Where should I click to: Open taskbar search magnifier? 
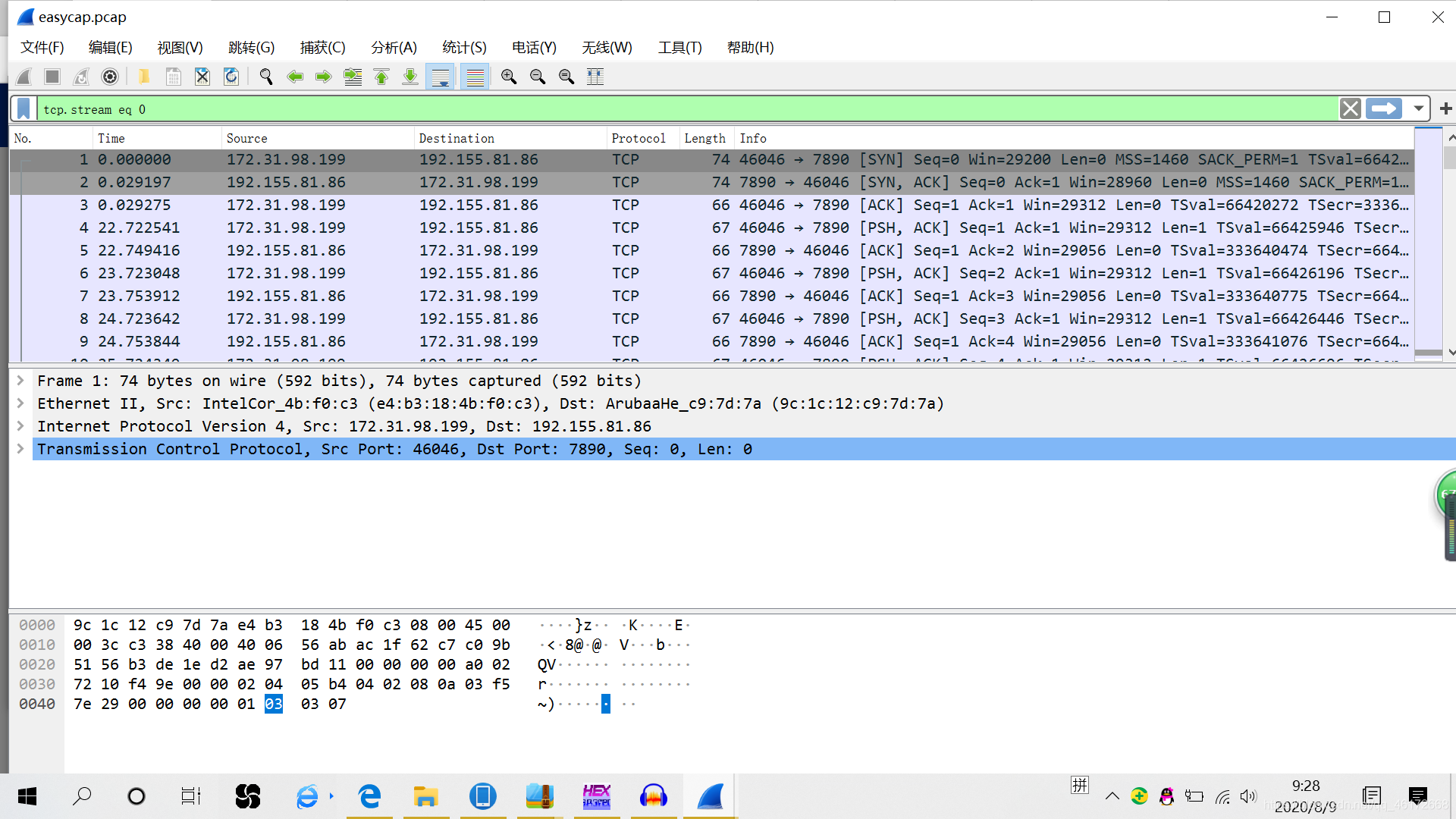[82, 796]
